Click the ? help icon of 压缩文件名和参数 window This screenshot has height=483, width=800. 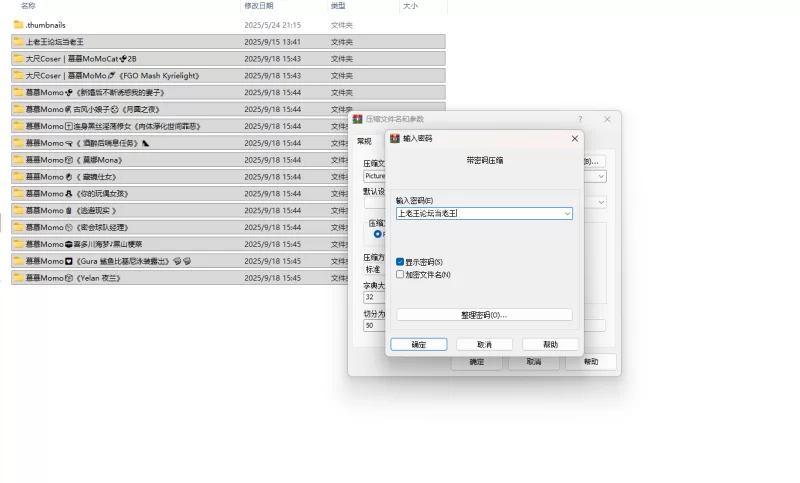coord(580,119)
